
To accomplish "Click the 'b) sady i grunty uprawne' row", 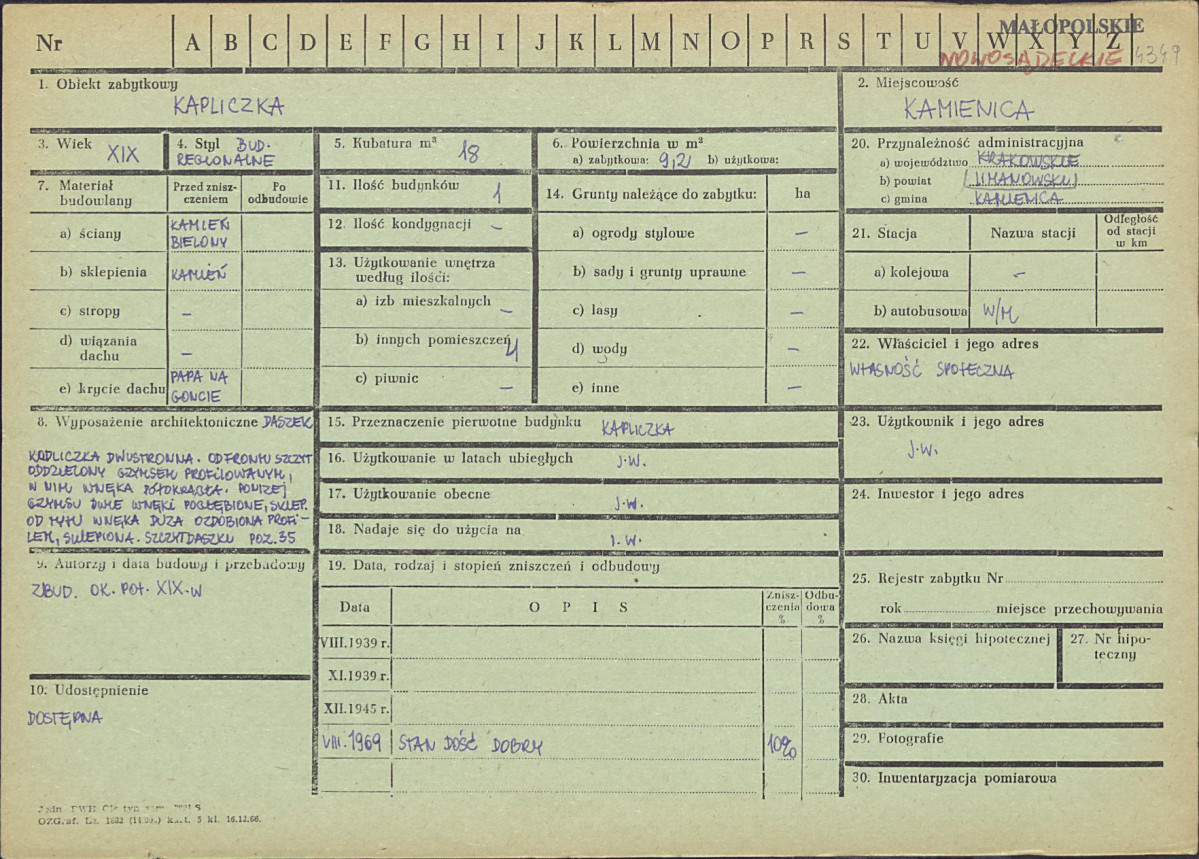I will point(659,272).
